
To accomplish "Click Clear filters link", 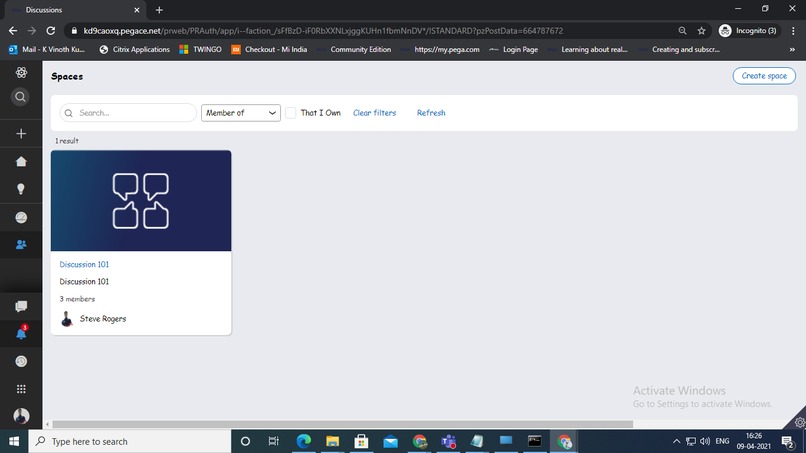I will coord(374,113).
